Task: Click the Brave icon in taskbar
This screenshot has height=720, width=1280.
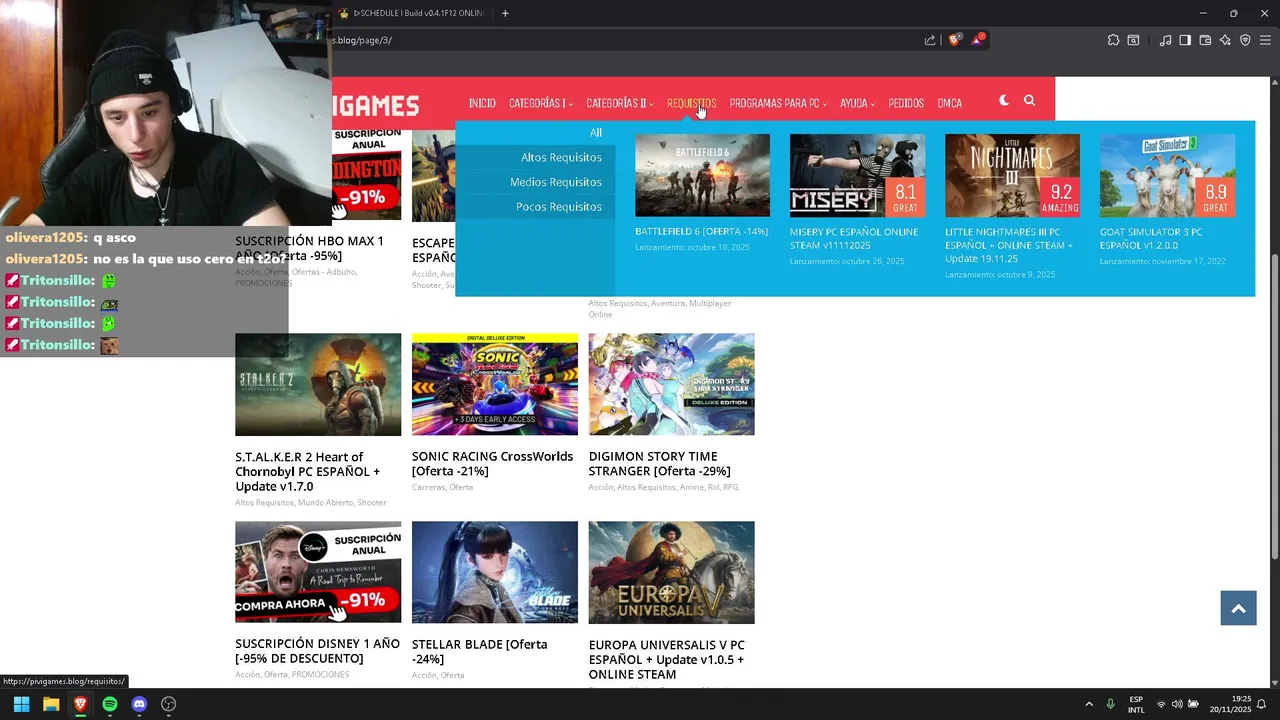Action: pos(80,704)
